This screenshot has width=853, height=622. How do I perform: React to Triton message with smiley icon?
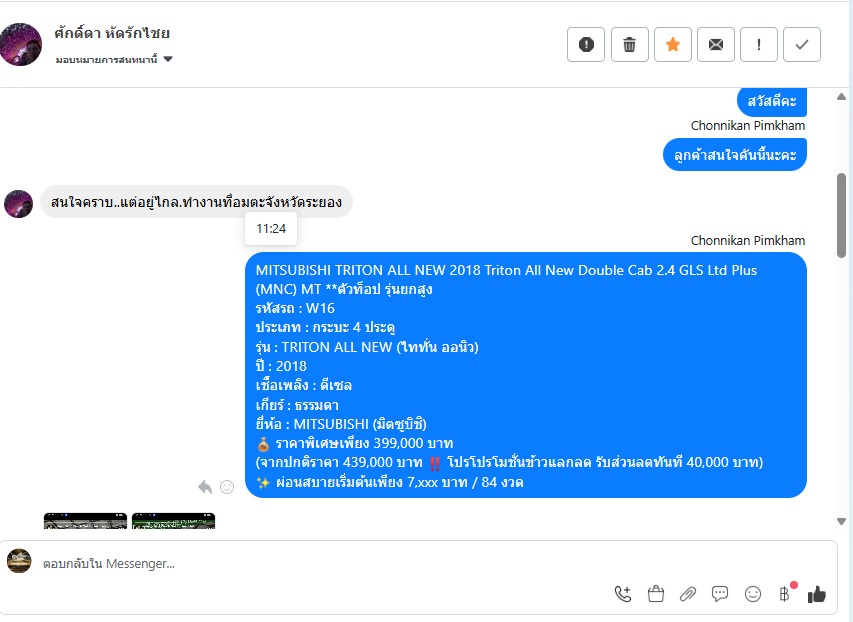pyautogui.click(x=227, y=486)
